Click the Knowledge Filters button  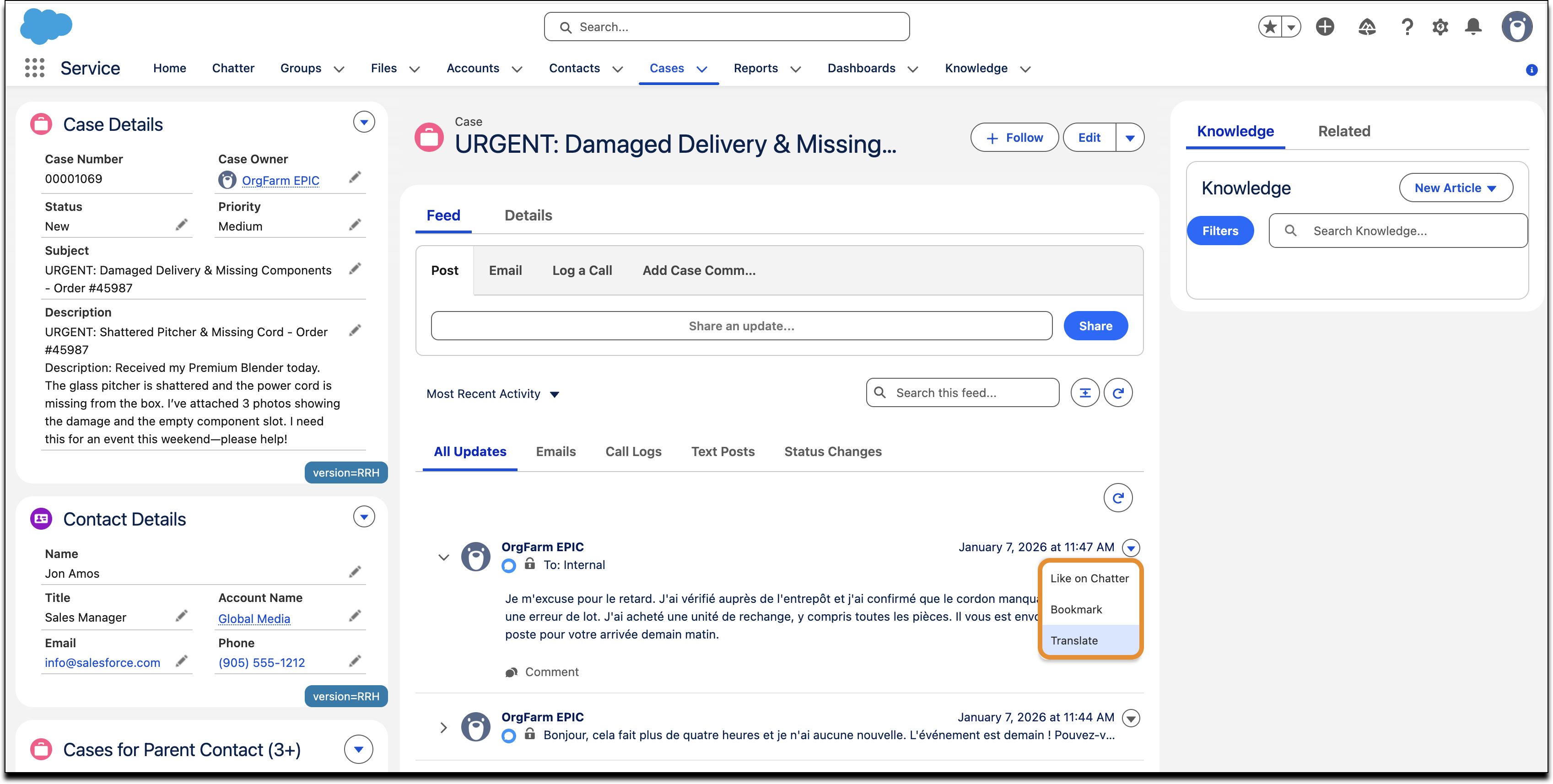click(x=1220, y=231)
